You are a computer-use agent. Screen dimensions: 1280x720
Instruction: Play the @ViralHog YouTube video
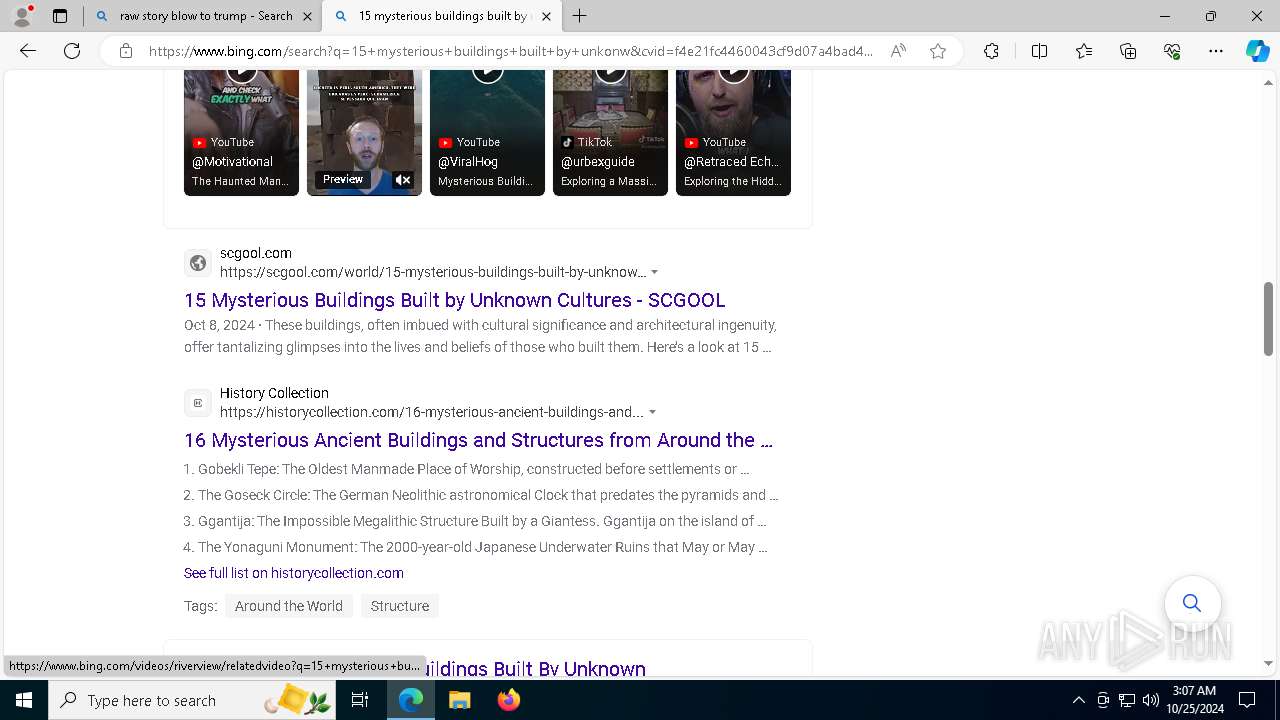pyautogui.click(x=487, y=132)
